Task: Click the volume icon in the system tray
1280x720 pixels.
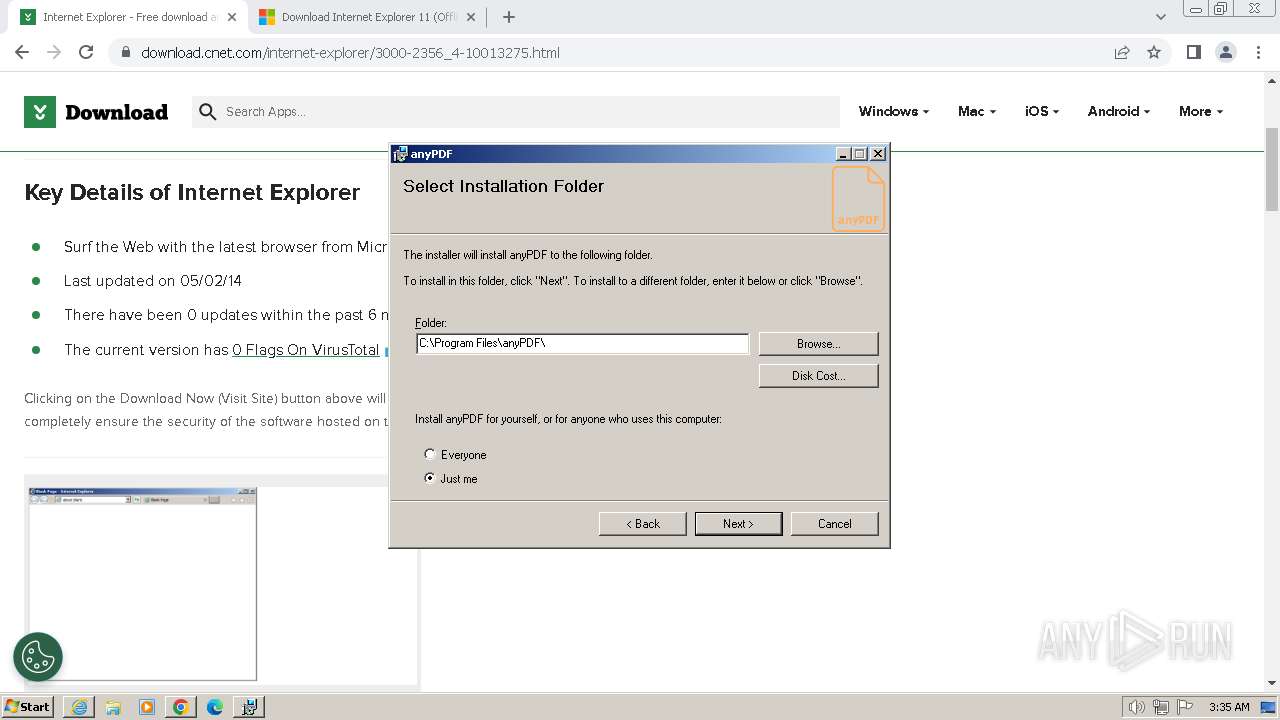Action: (1136, 707)
